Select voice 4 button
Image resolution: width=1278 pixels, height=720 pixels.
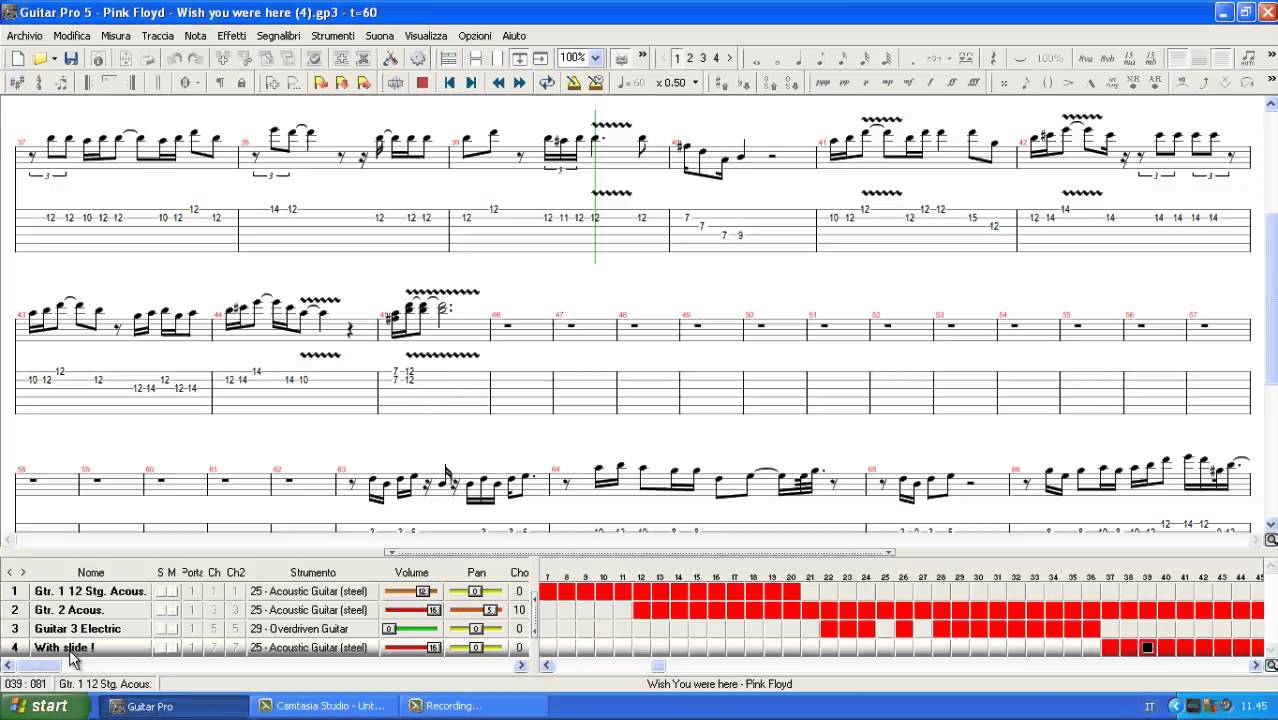pos(716,58)
